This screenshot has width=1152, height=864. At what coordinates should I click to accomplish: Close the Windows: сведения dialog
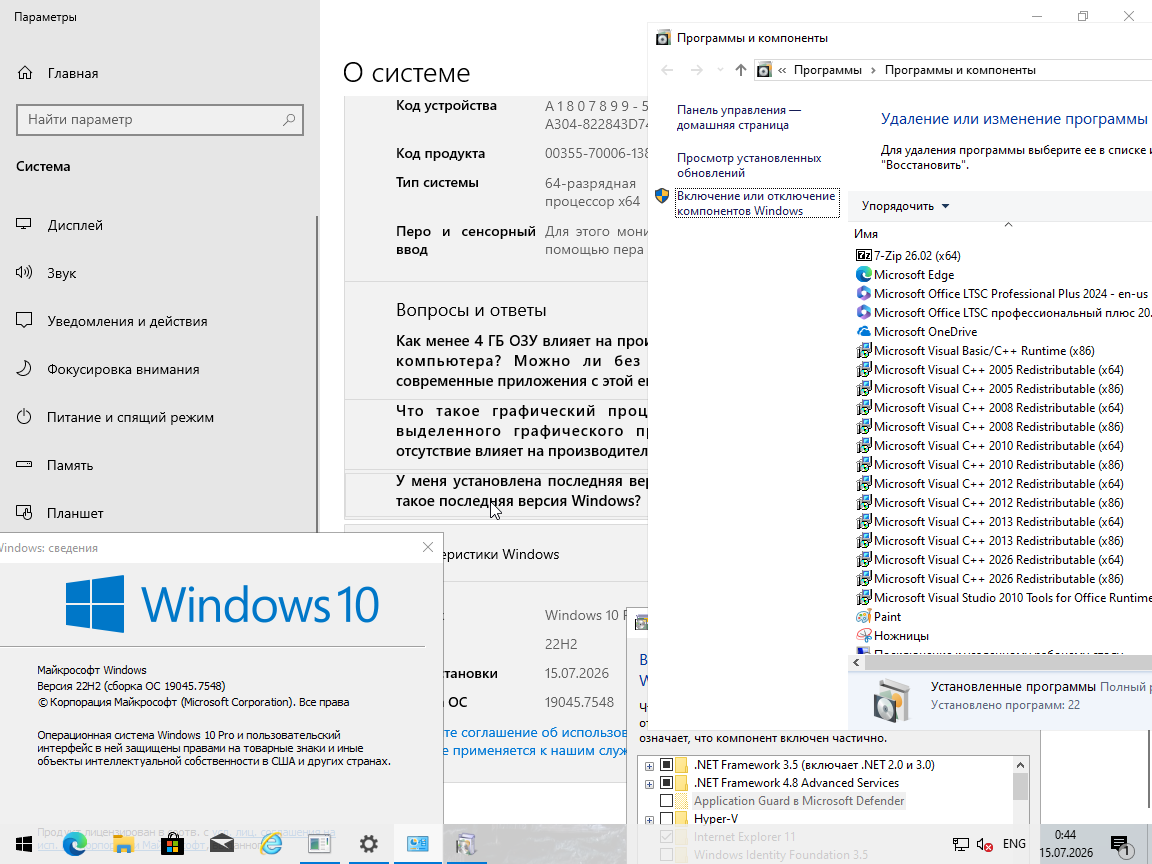[x=428, y=547]
